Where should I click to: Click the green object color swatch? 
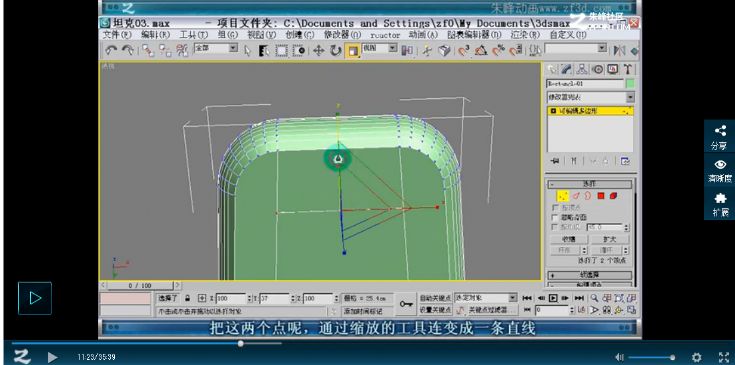click(x=630, y=84)
